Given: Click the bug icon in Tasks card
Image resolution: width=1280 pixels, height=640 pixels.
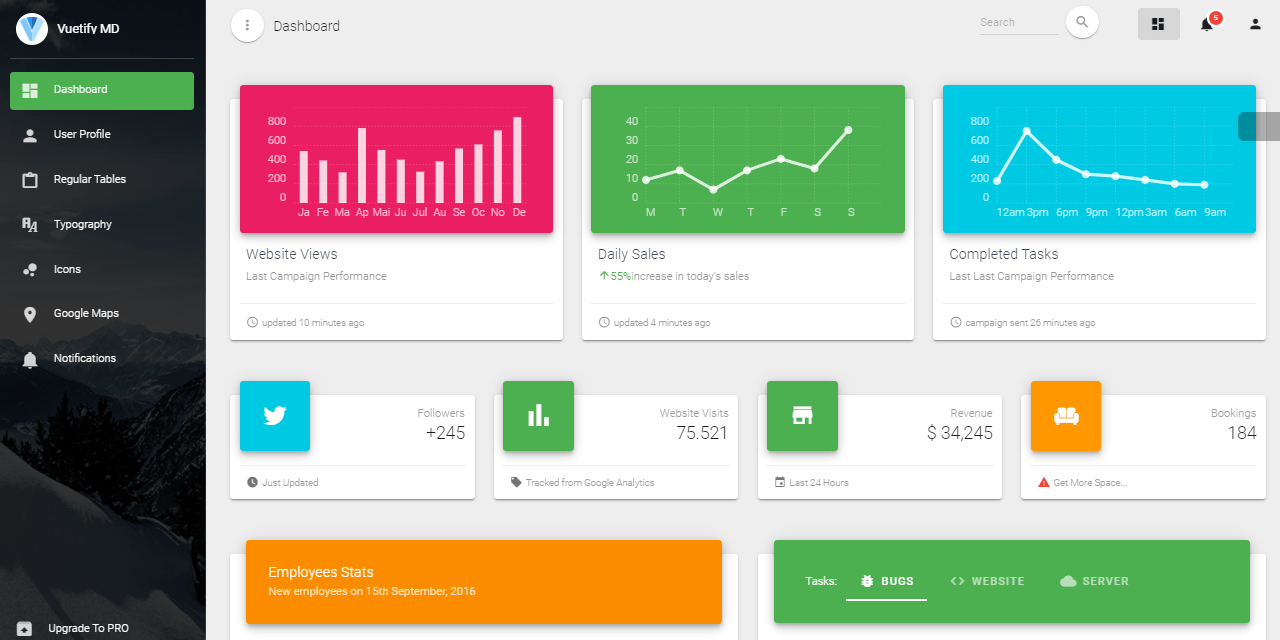Looking at the screenshot, I should tap(866, 580).
